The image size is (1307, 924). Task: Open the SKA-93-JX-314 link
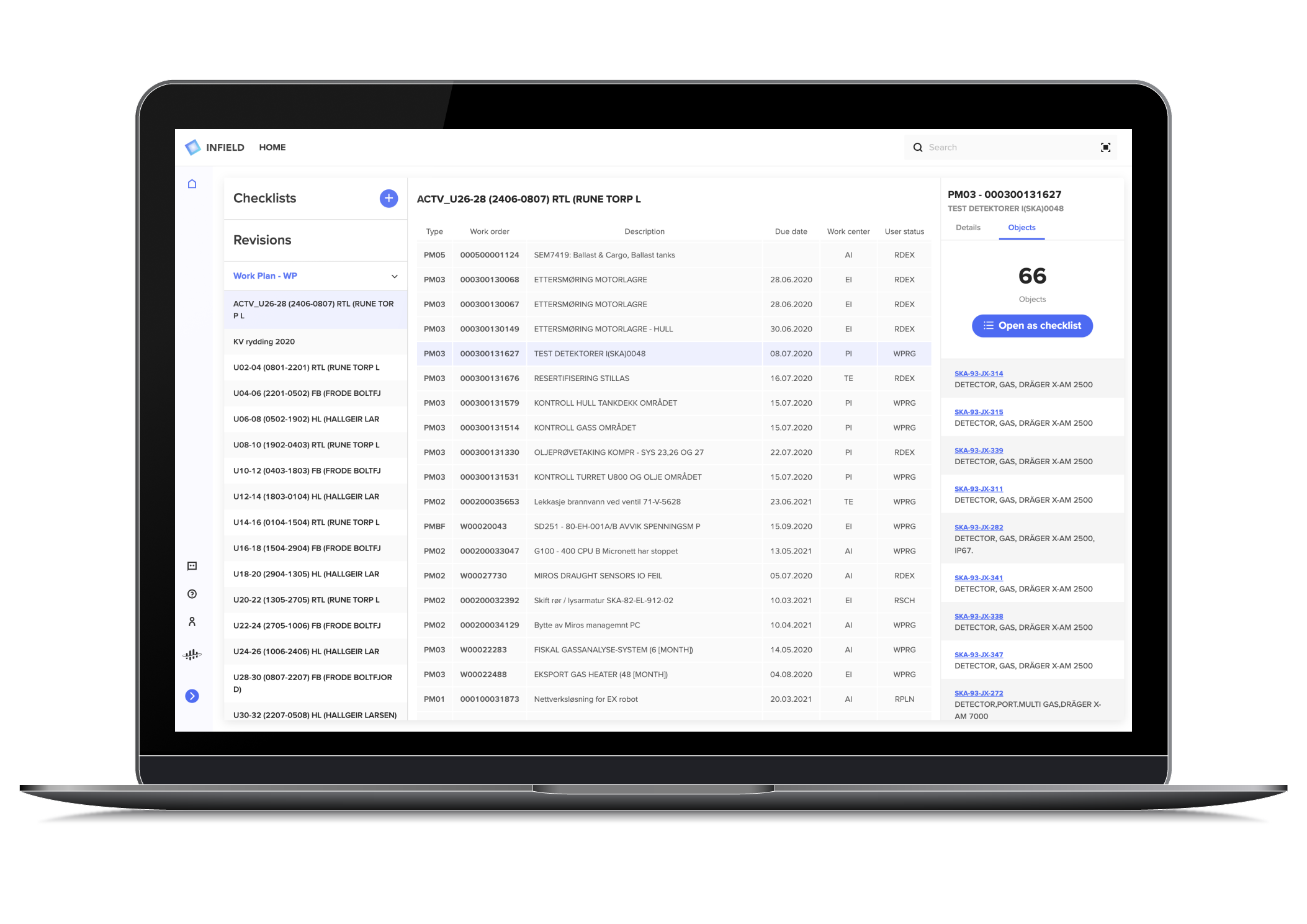pos(978,374)
